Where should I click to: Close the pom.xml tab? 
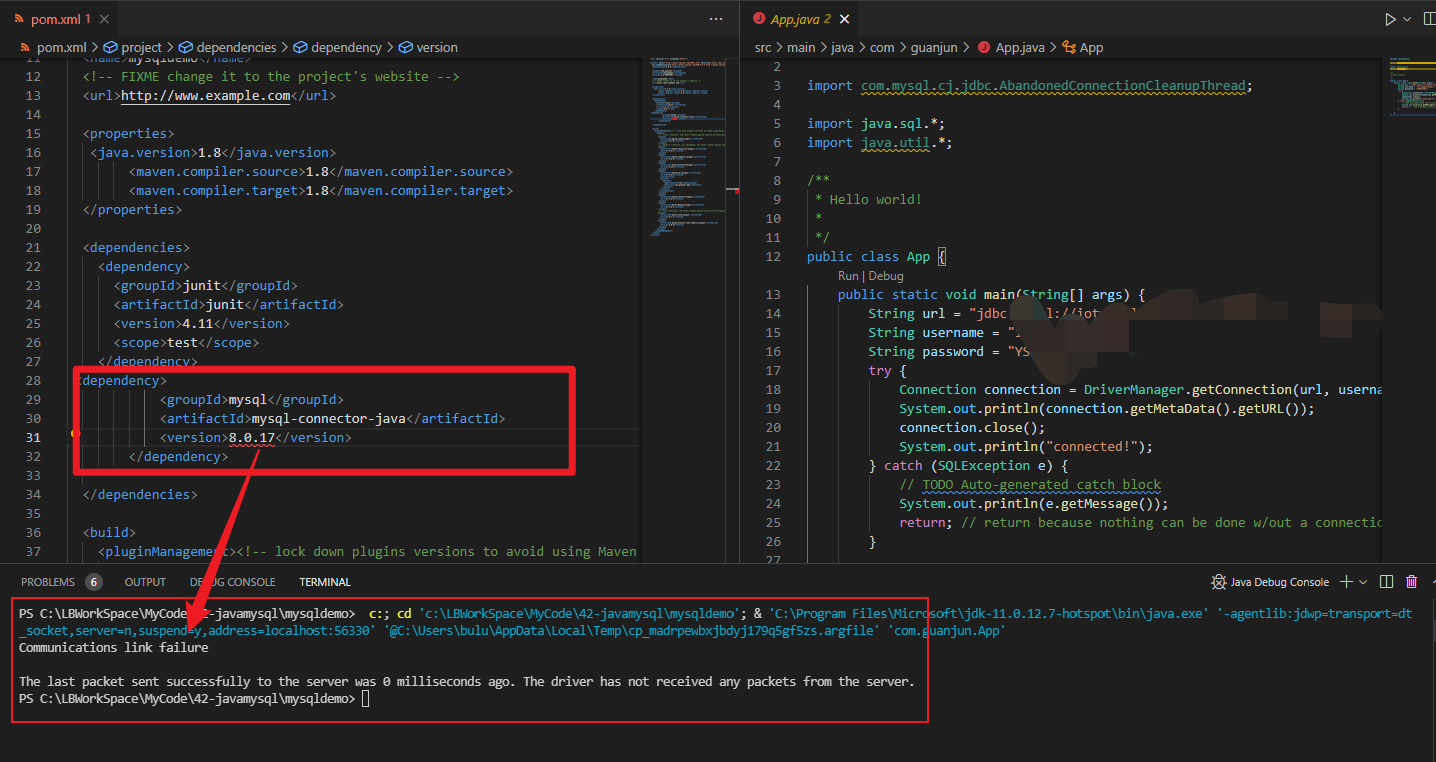pyautogui.click(x=106, y=19)
